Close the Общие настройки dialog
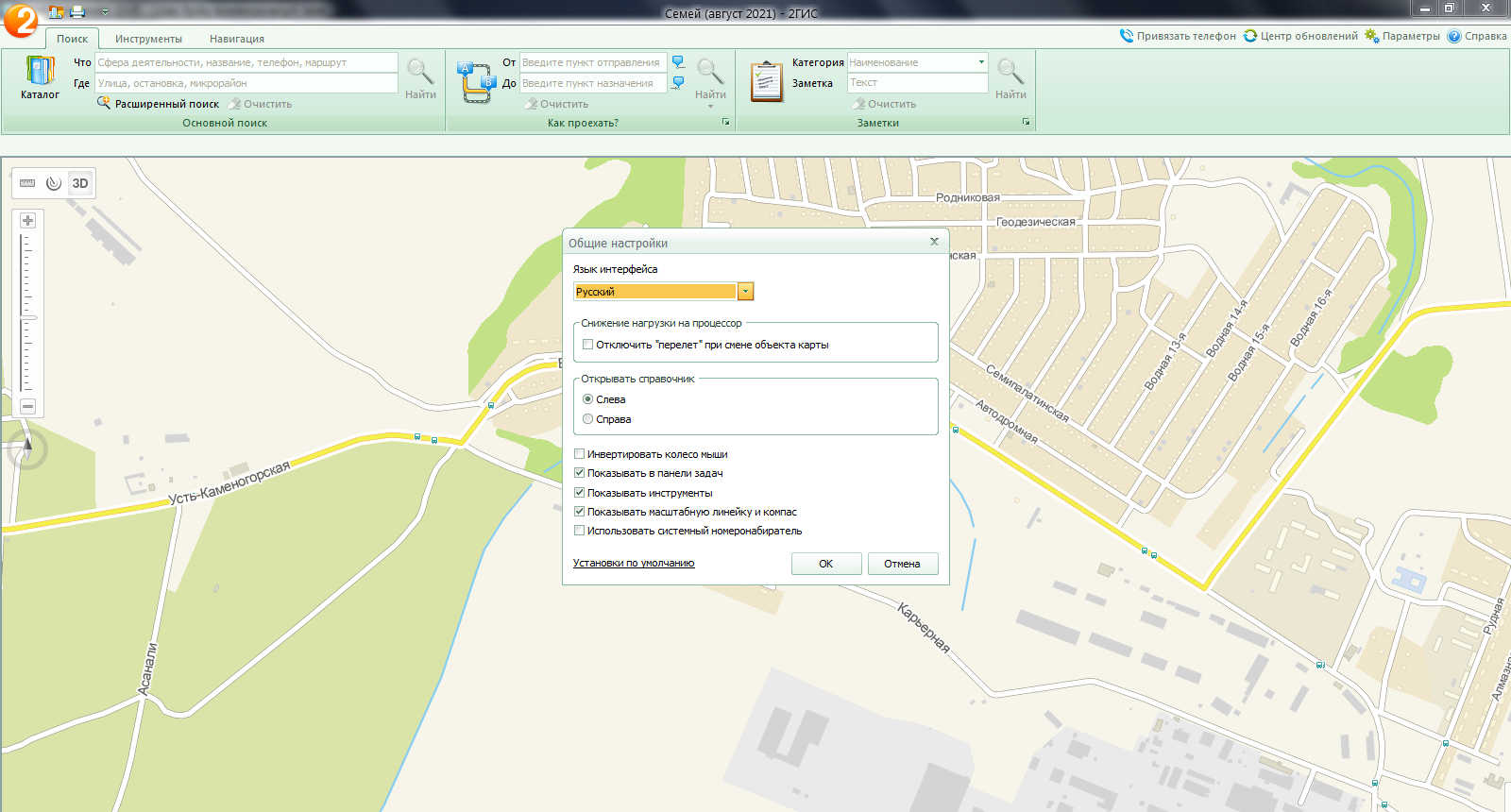The height and width of the screenshot is (812, 1511). tap(934, 242)
